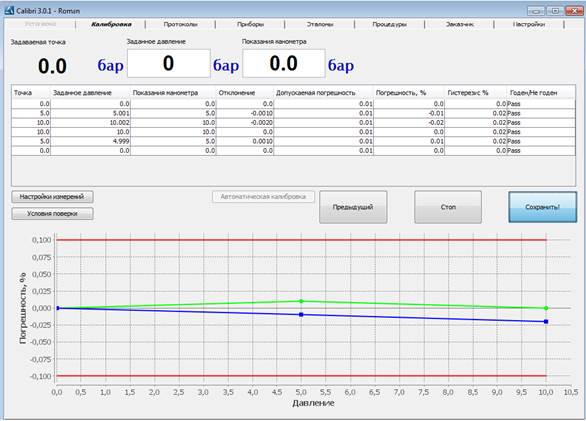Open the Настройки tab

[x=529, y=24]
